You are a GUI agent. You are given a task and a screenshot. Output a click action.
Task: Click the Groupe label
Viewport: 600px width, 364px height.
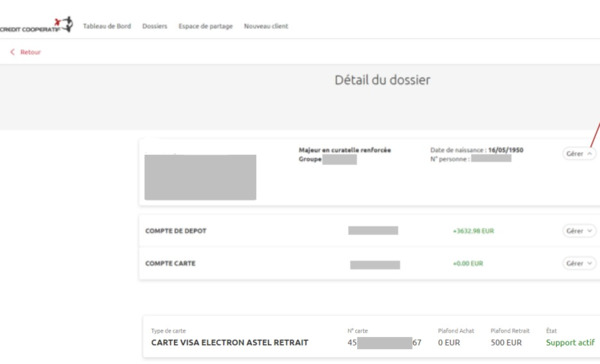[x=310, y=159]
